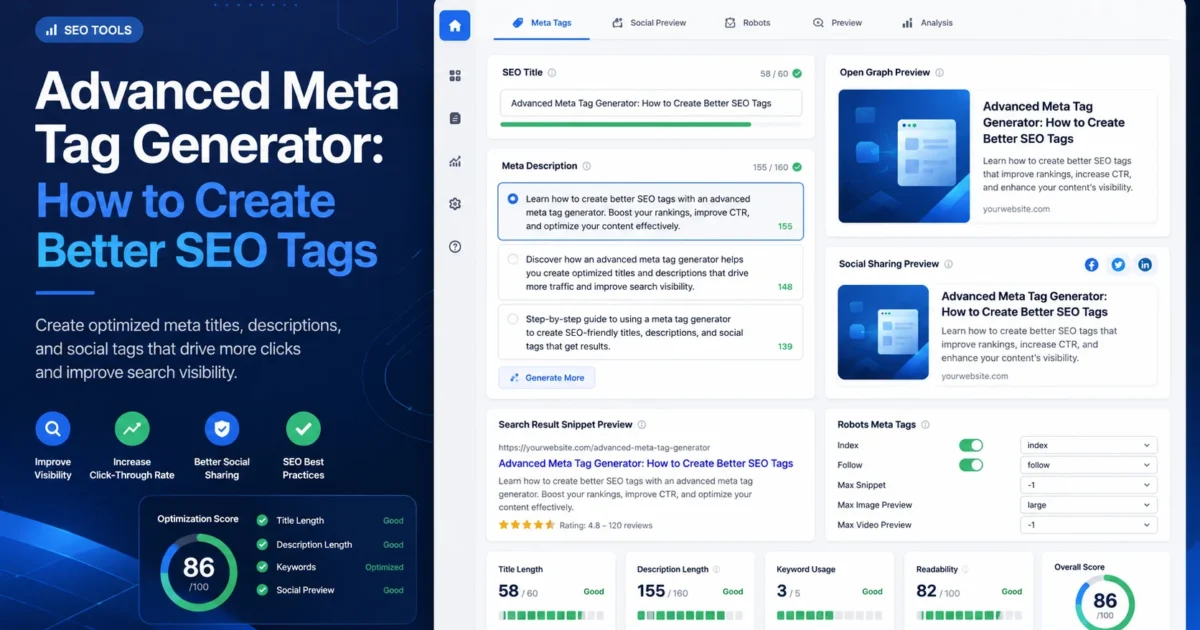This screenshot has width=1200, height=630.
Task: Switch to the Preview tab
Action: [837, 22]
